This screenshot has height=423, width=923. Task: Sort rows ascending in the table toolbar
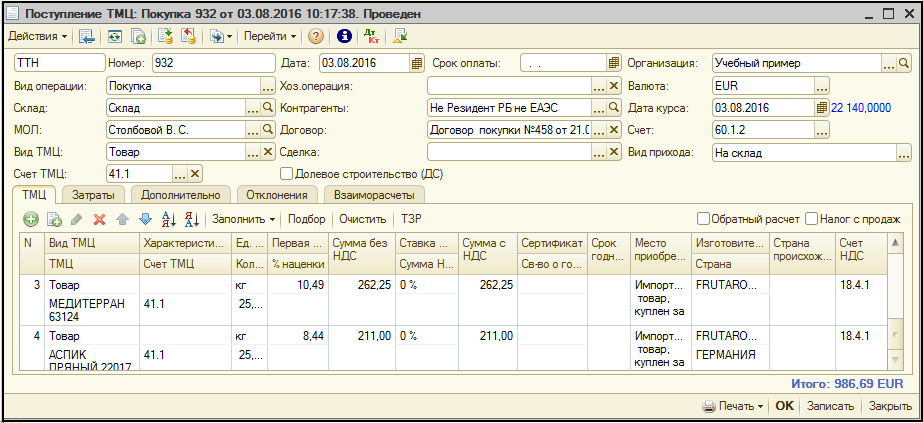(167, 218)
